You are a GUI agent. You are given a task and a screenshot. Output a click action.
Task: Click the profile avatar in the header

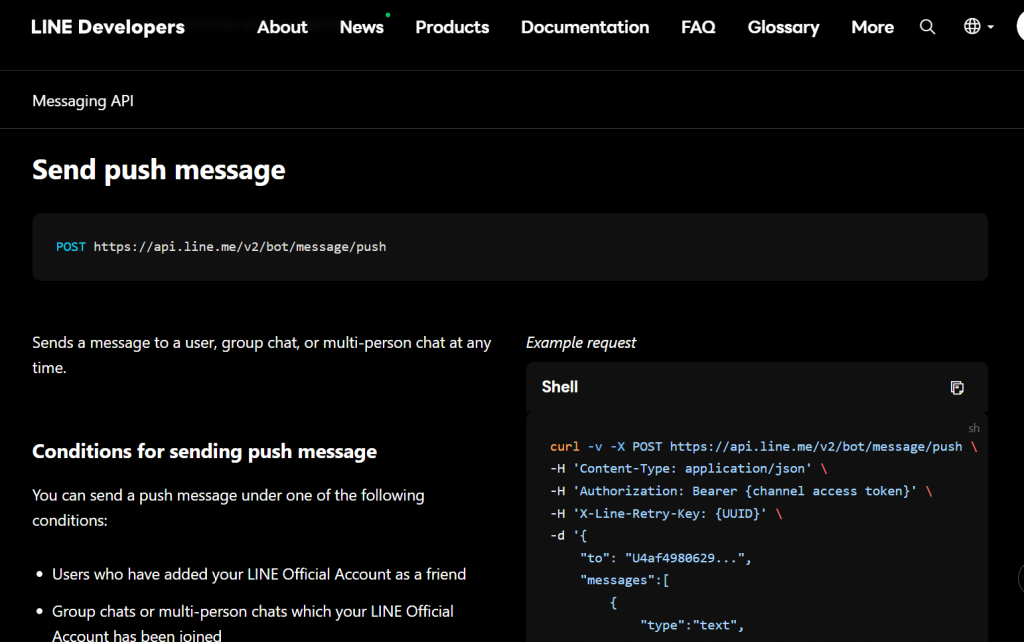(1020, 27)
